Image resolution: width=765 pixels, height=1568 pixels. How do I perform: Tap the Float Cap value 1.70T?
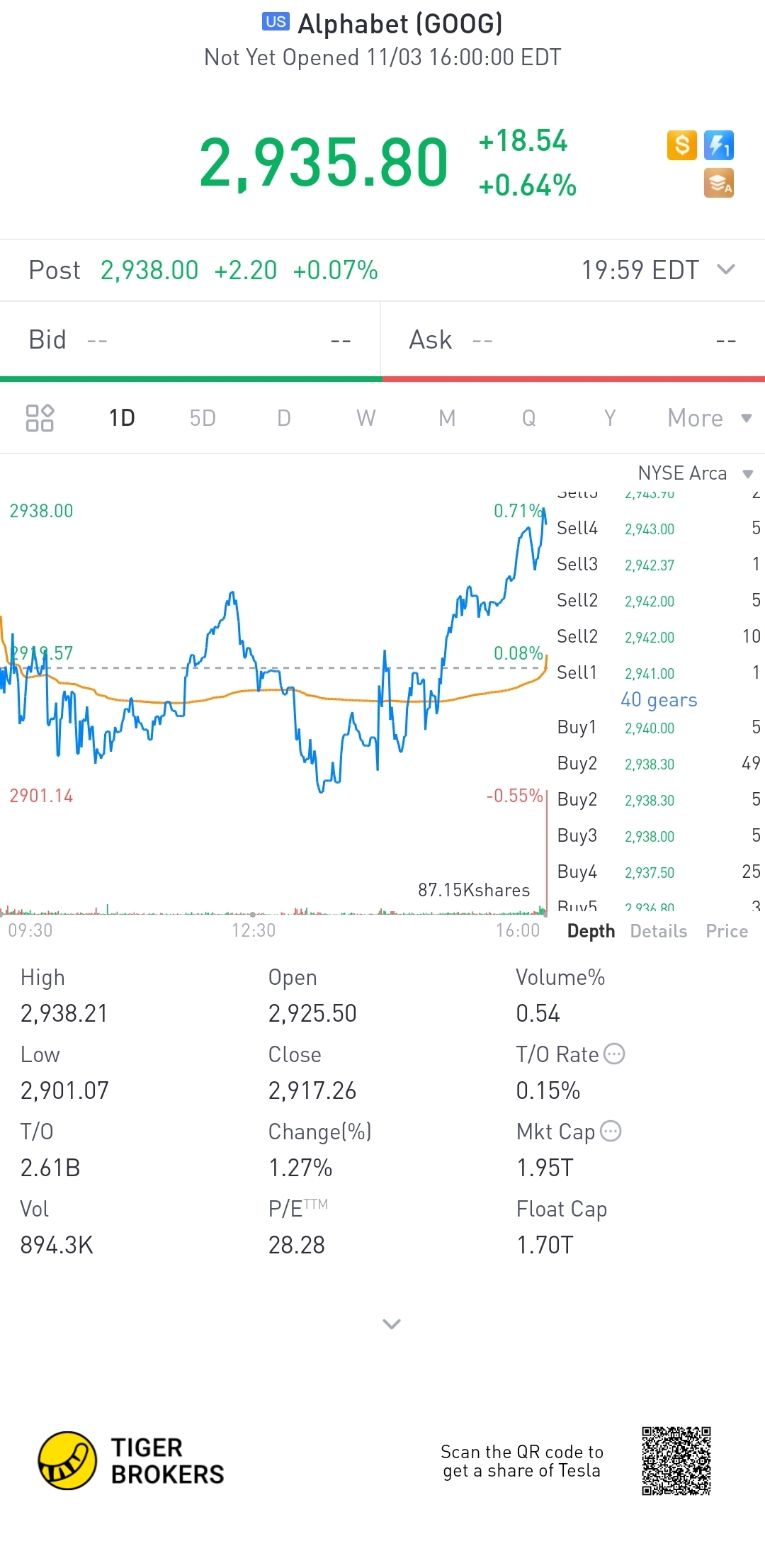coord(545,1245)
